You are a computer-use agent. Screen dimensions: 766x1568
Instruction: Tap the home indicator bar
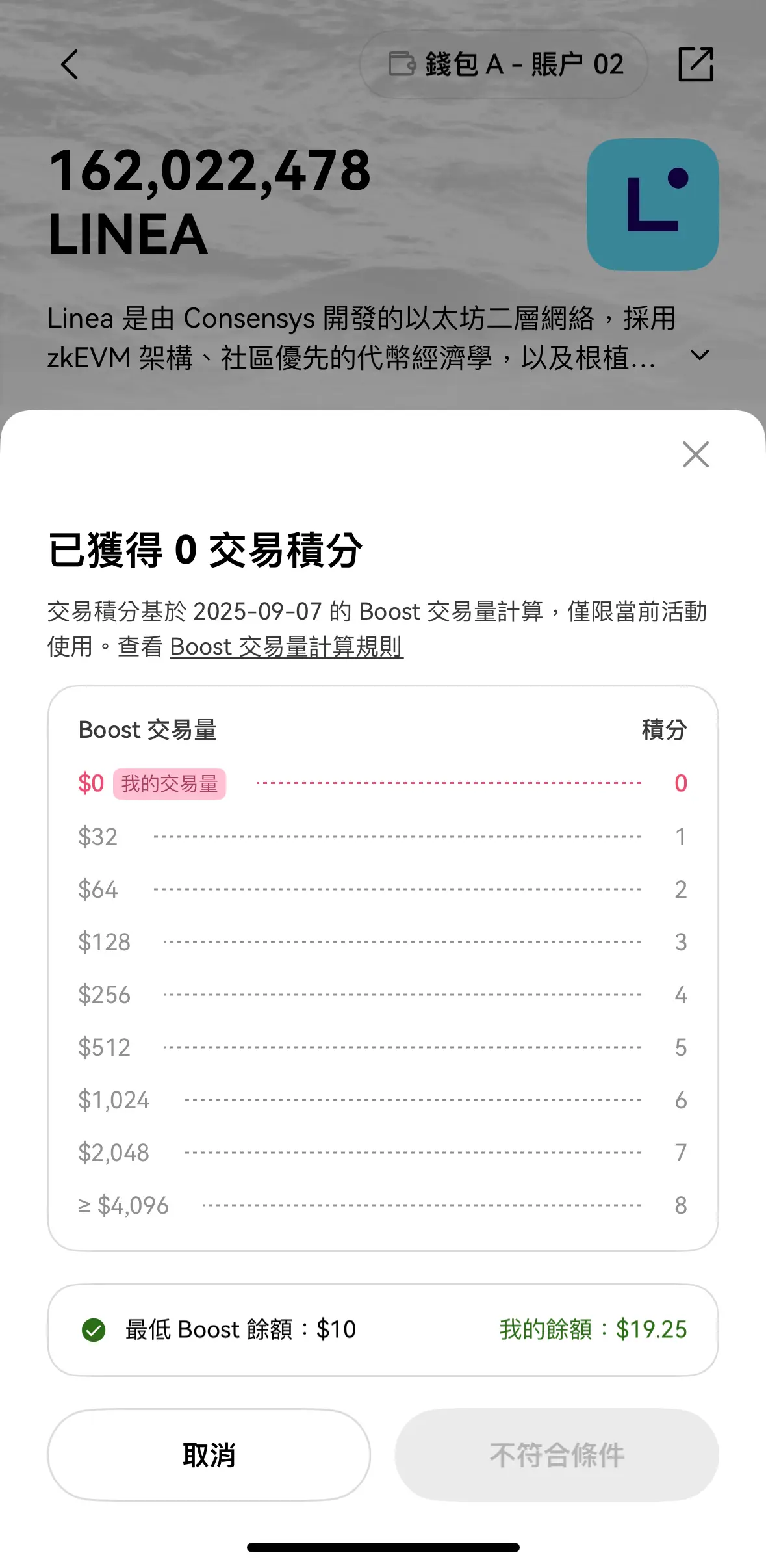(x=383, y=1547)
